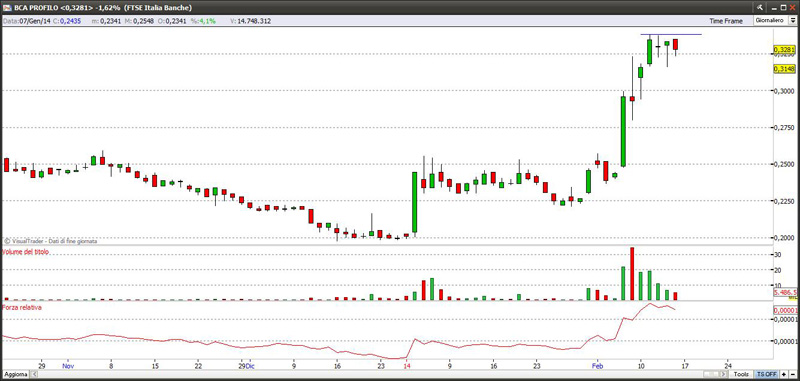Open the Time Frame dropdown arrow
The image size is (800, 381).
pos(793,21)
